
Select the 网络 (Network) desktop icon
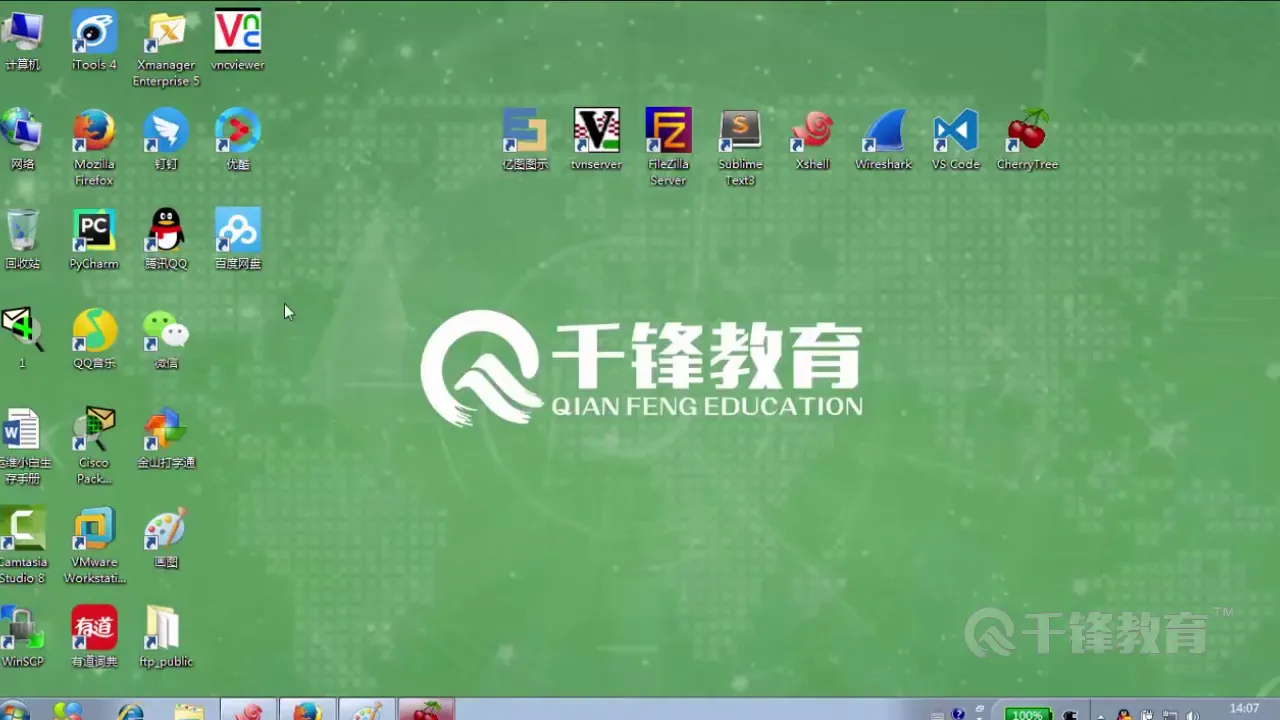tap(22, 140)
